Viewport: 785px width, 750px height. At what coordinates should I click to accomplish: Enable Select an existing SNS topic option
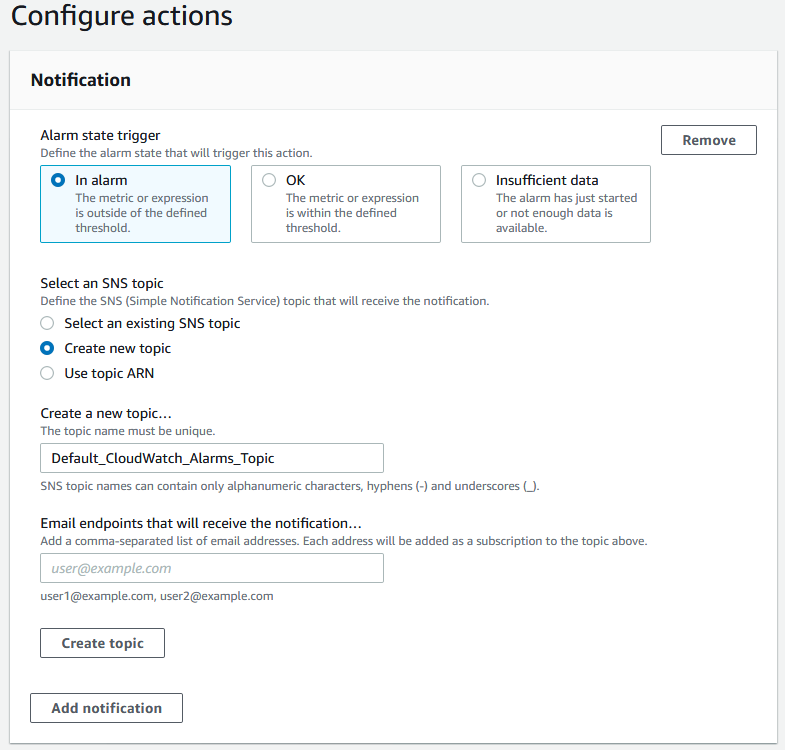pos(47,323)
